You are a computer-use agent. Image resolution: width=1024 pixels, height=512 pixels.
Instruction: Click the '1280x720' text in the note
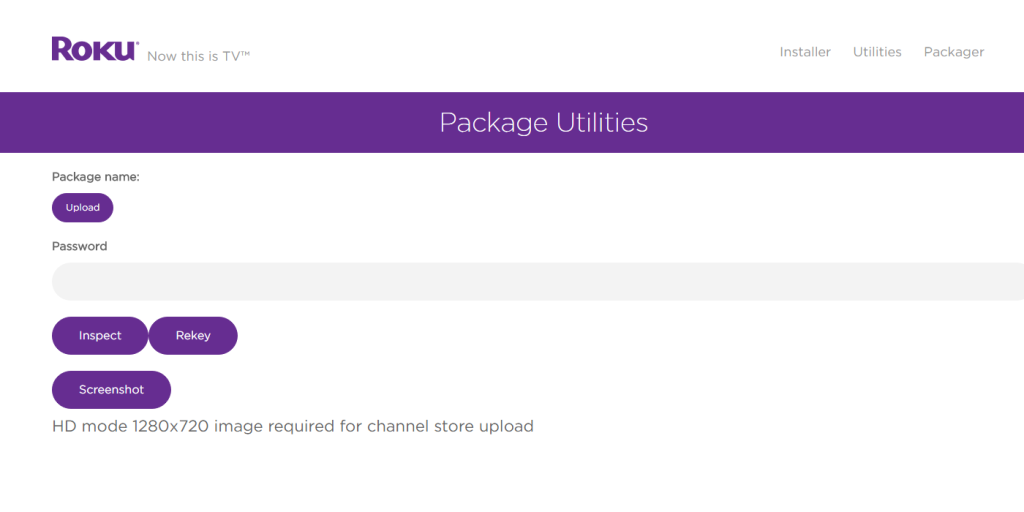pos(171,426)
